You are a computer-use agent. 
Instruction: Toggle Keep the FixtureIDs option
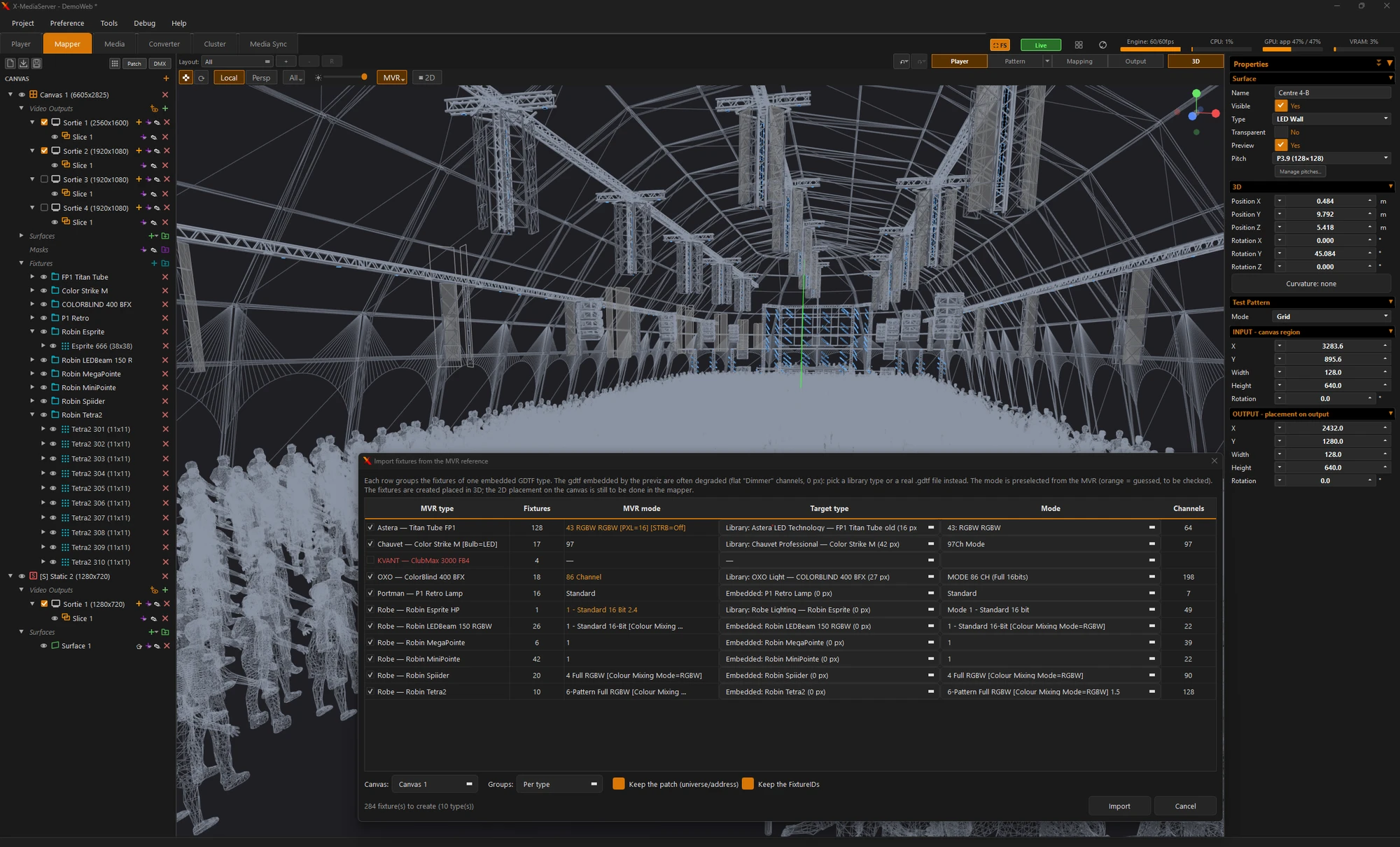point(748,783)
